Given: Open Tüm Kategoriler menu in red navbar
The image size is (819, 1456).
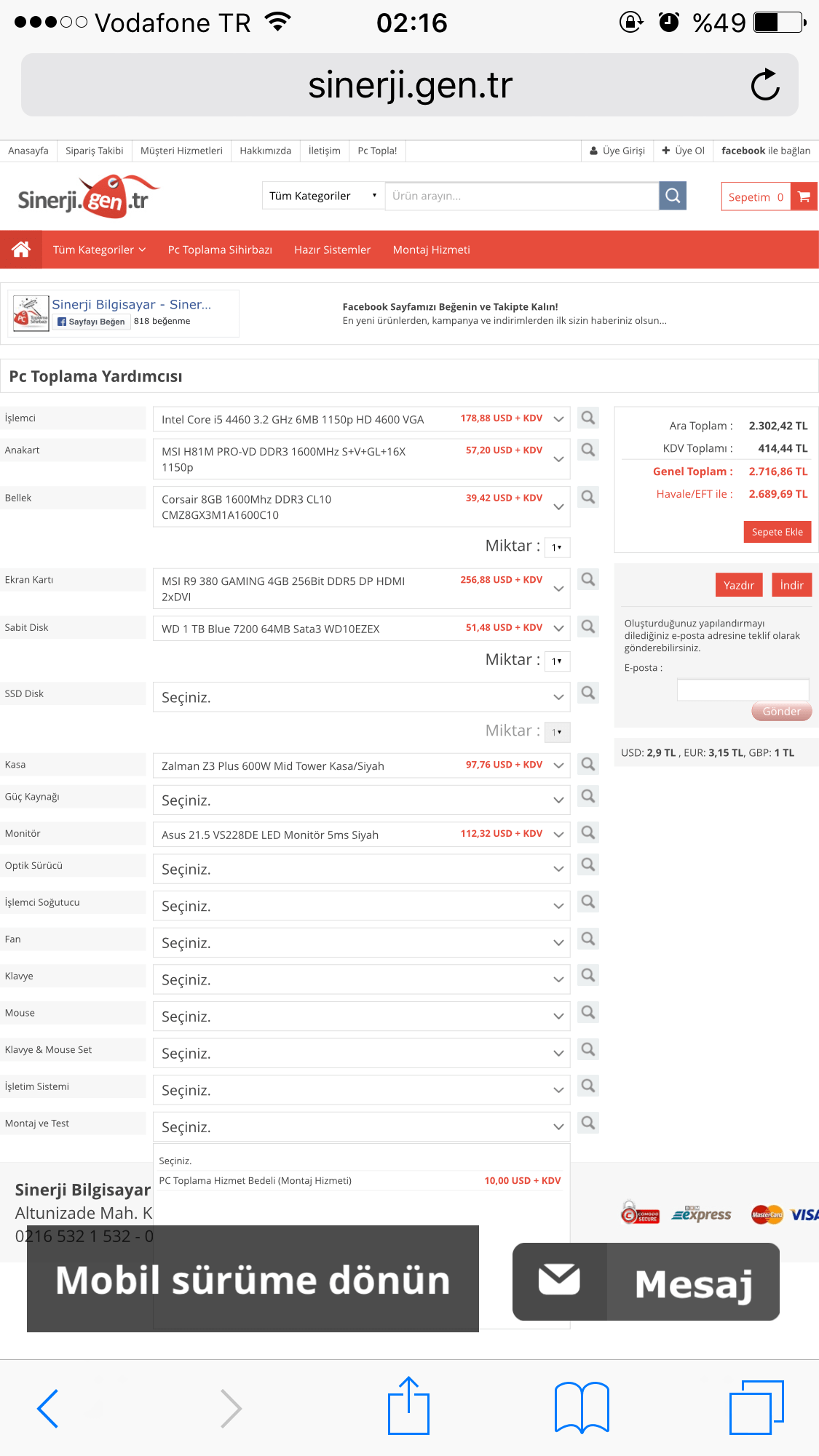Looking at the screenshot, I should (x=99, y=250).
